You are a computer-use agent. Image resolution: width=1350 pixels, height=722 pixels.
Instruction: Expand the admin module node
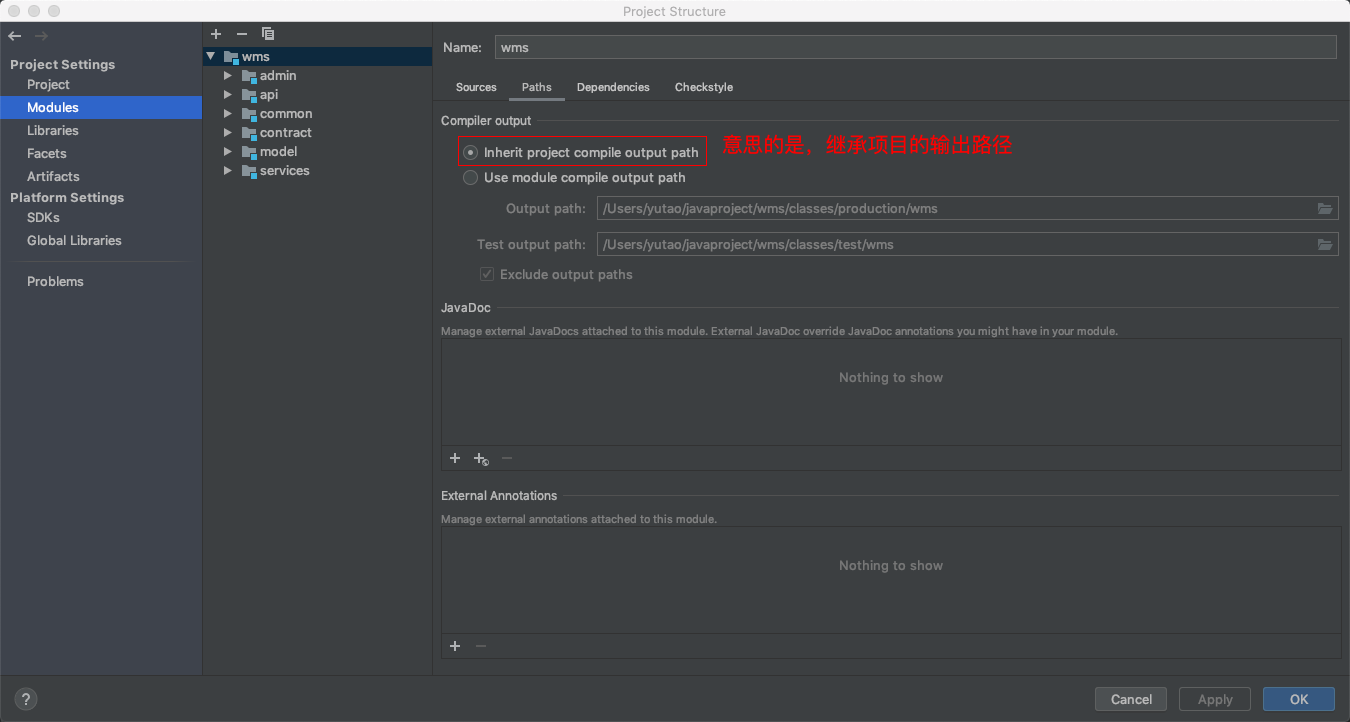[x=227, y=75]
